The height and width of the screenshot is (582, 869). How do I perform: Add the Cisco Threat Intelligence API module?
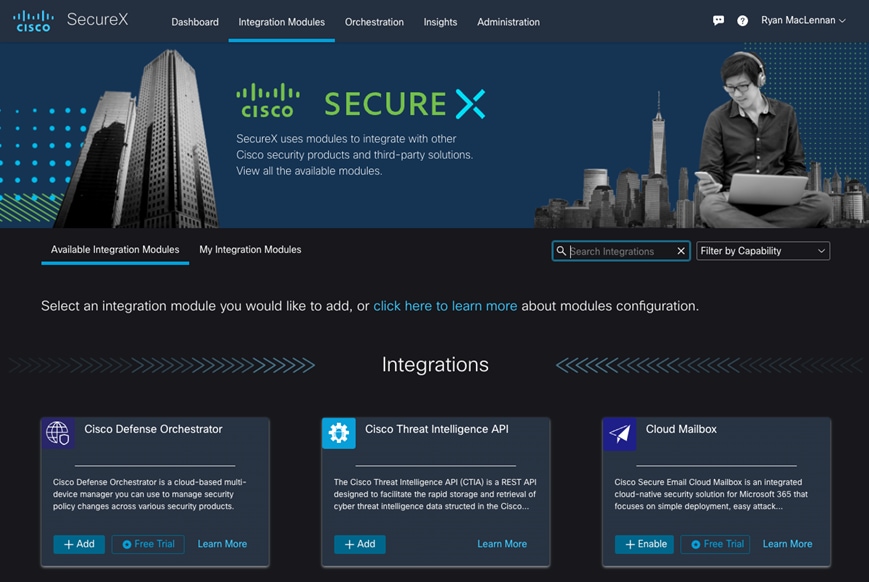(x=360, y=544)
